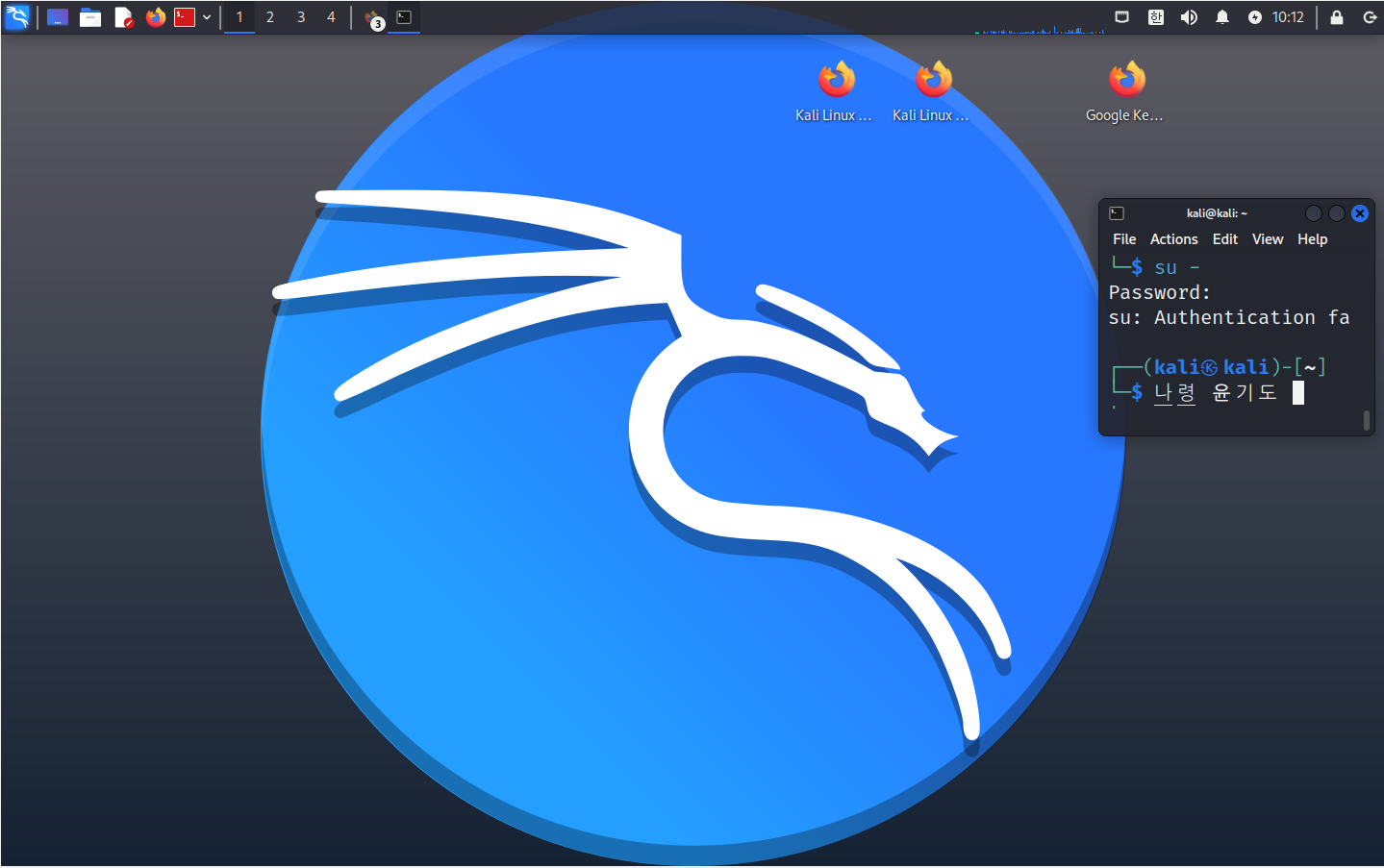Select the first Kali Linux desktop shortcut
This screenshot has height=868, width=1384.
tap(835, 92)
